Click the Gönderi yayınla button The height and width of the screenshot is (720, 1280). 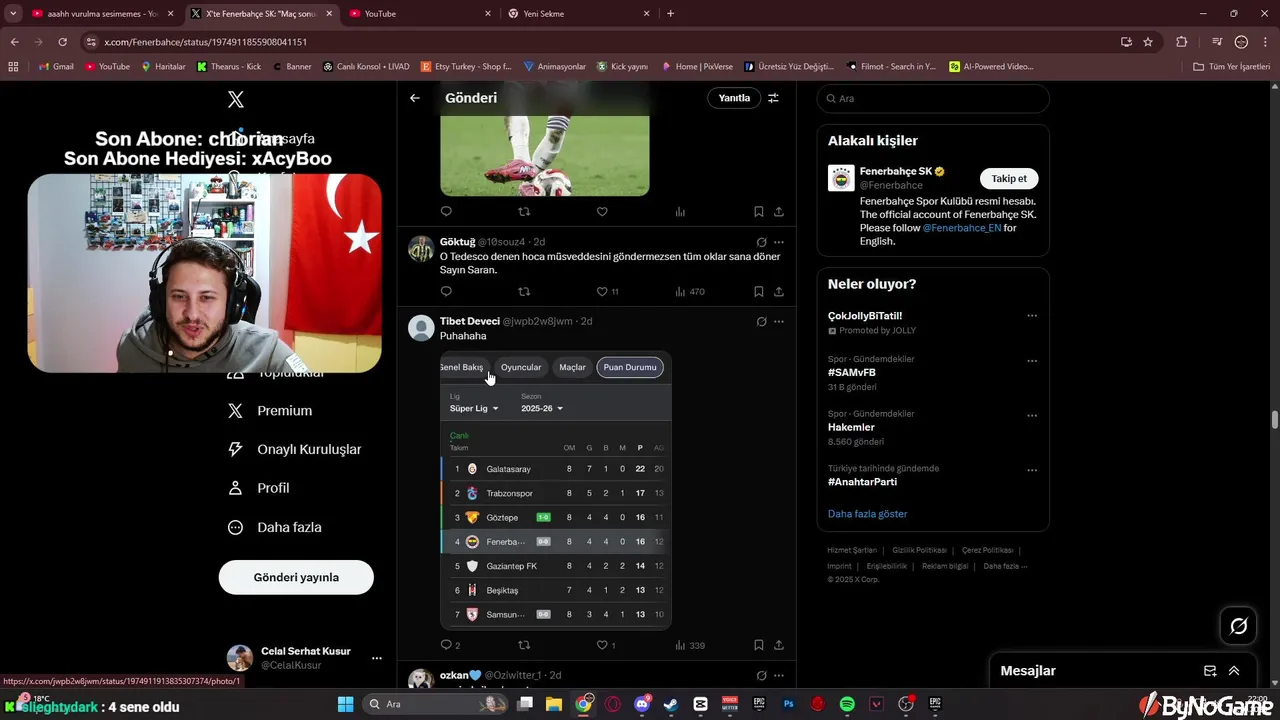click(x=296, y=577)
